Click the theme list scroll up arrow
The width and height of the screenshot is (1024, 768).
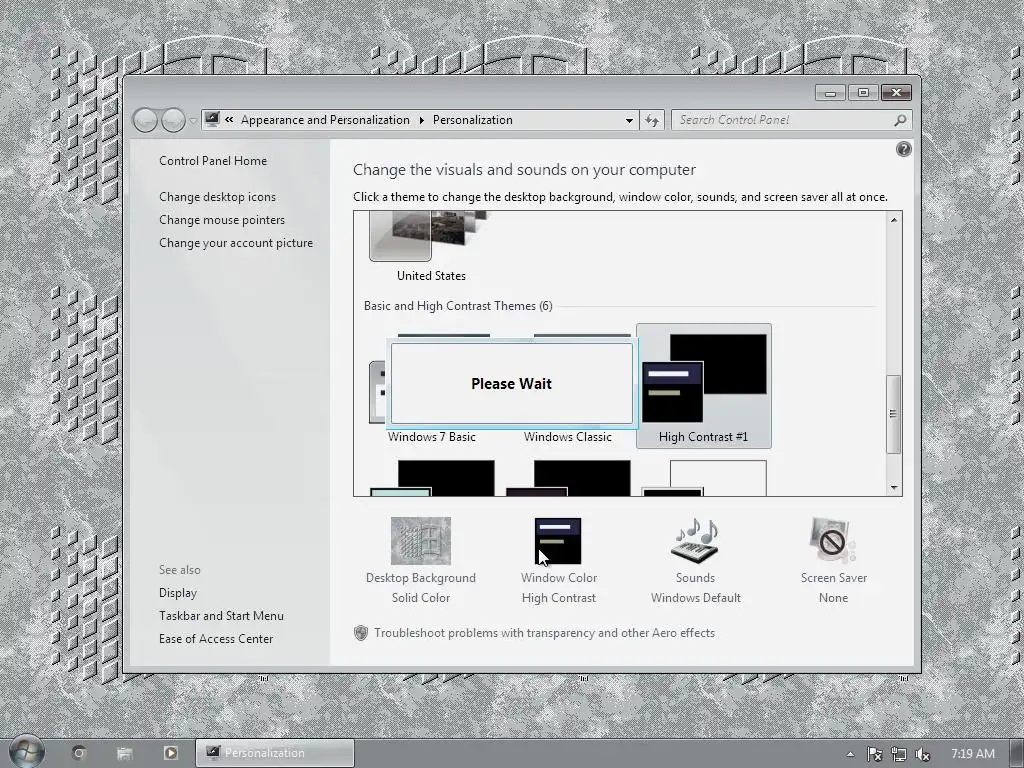894,220
